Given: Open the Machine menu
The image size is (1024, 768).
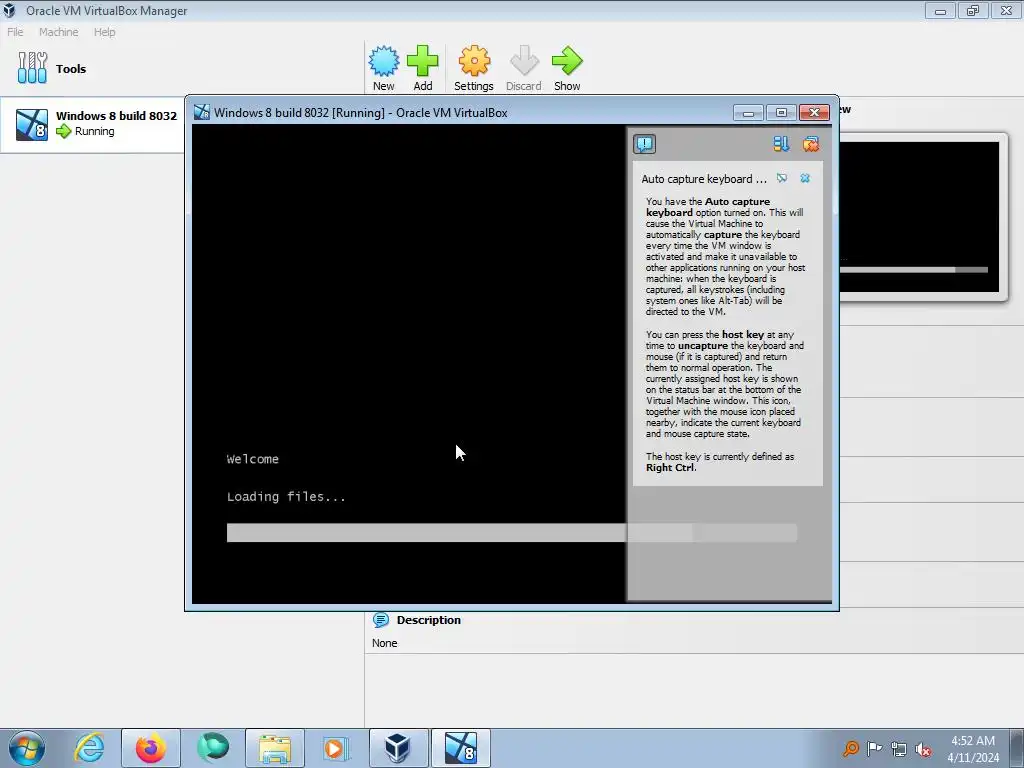Looking at the screenshot, I should pos(58,32).
